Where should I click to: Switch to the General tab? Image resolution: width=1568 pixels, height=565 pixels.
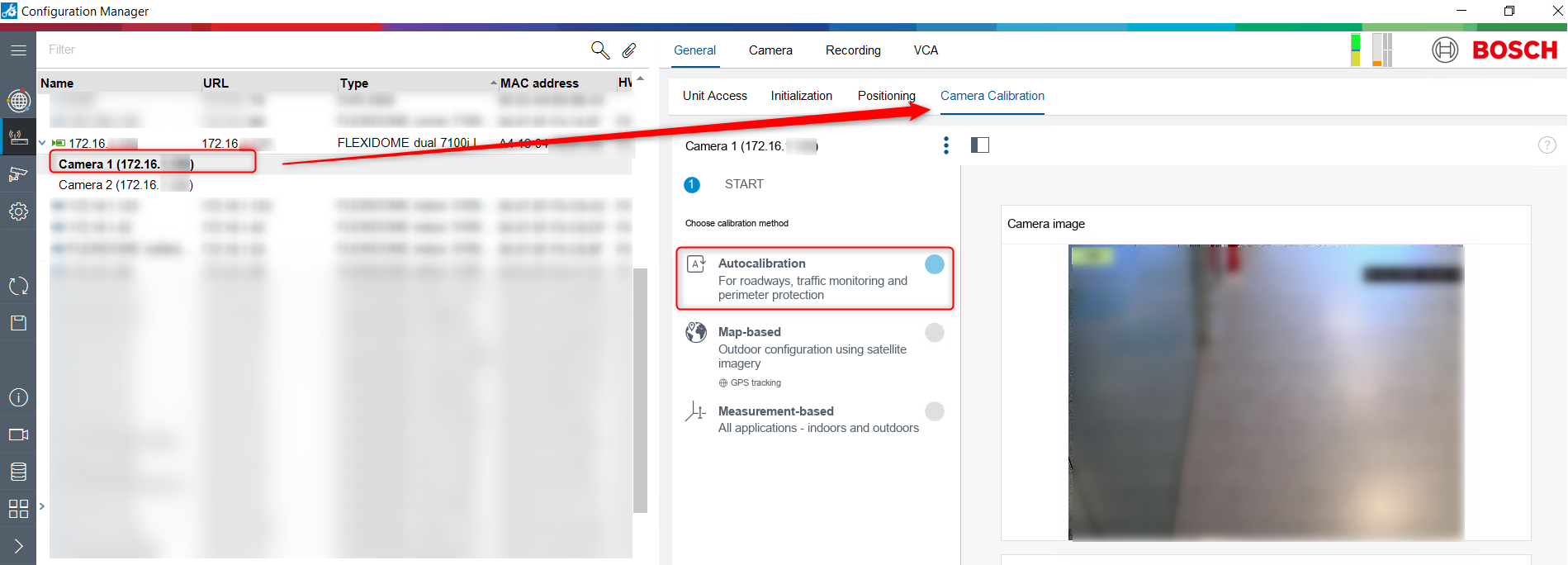click(694, 50)
